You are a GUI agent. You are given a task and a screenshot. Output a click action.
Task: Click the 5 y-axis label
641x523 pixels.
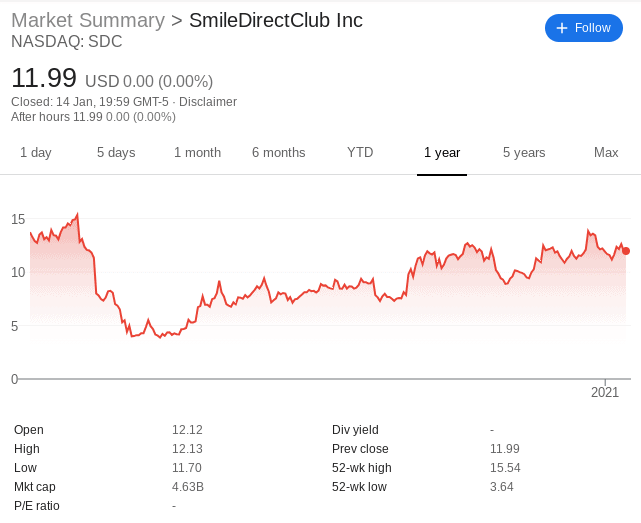click(x=15, y=326)
